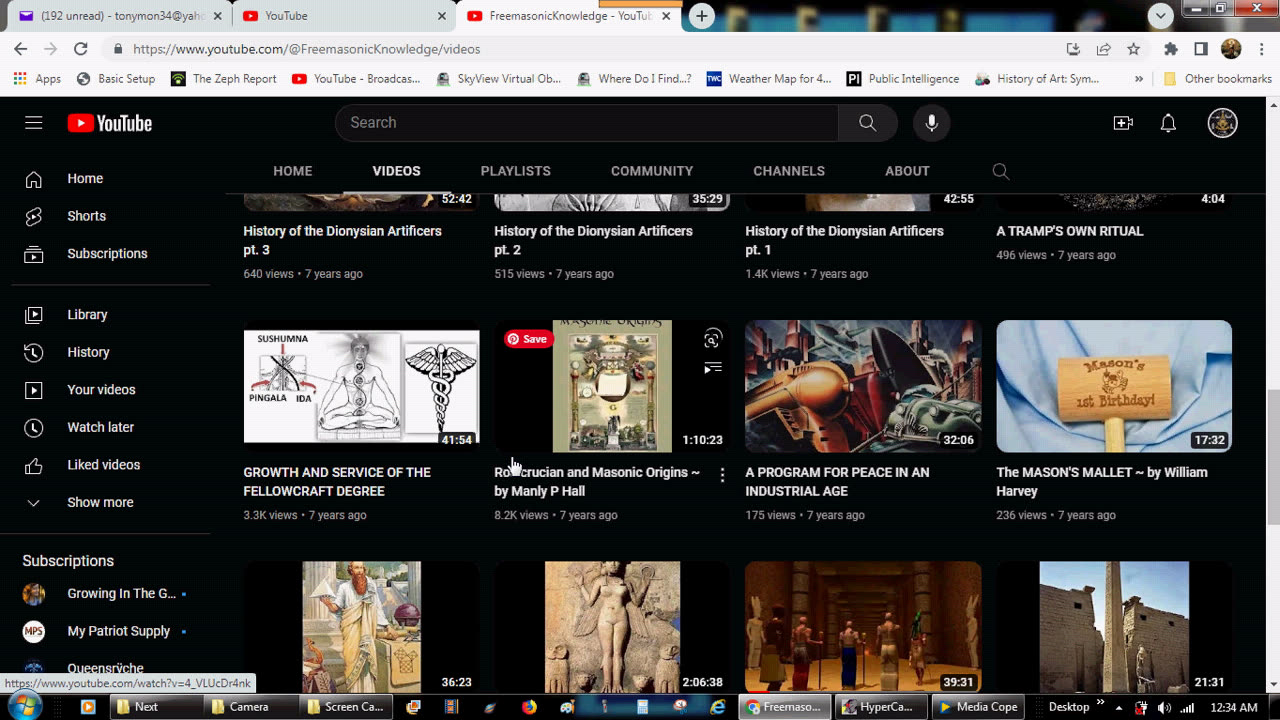Screen dimensions: 1280x720
Task: Open the YouTube hamburger guide menu
Action: [x=34, y=123]
